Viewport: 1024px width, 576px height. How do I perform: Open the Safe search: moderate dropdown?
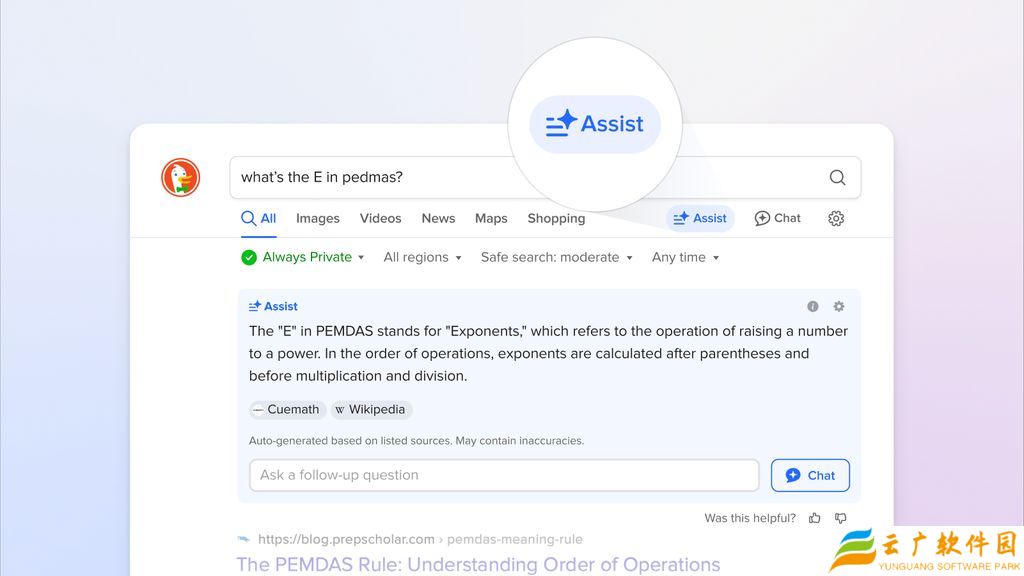(x=556, y=257)
